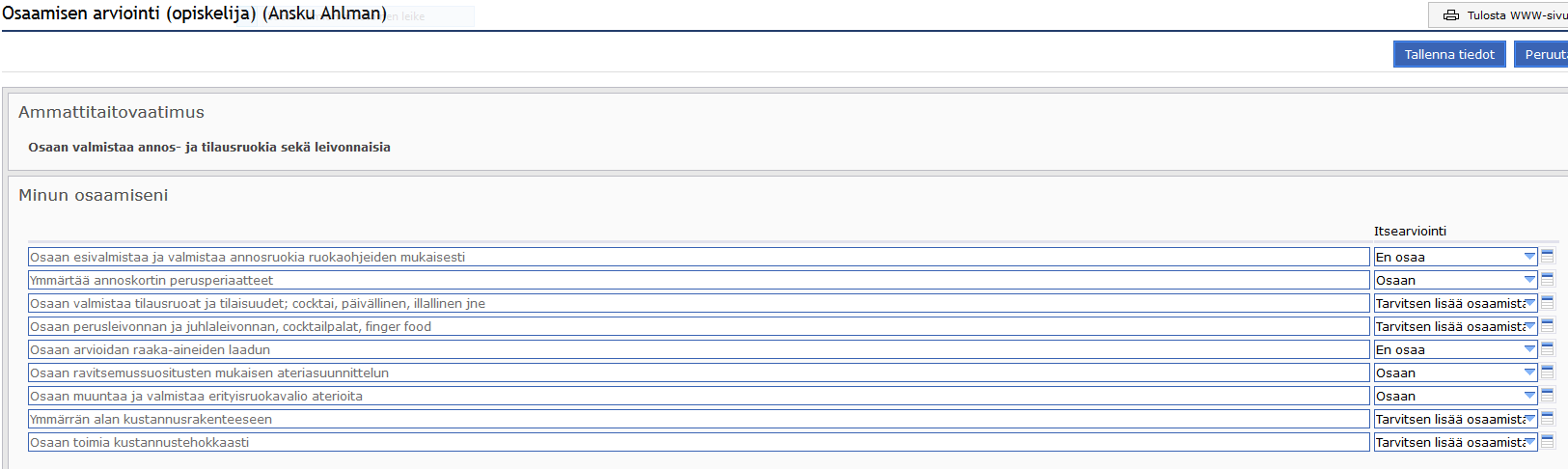Screen dimensions: 1568x469
Task: Click the Tallenna tiedot button
Action: coord(1449,54)
